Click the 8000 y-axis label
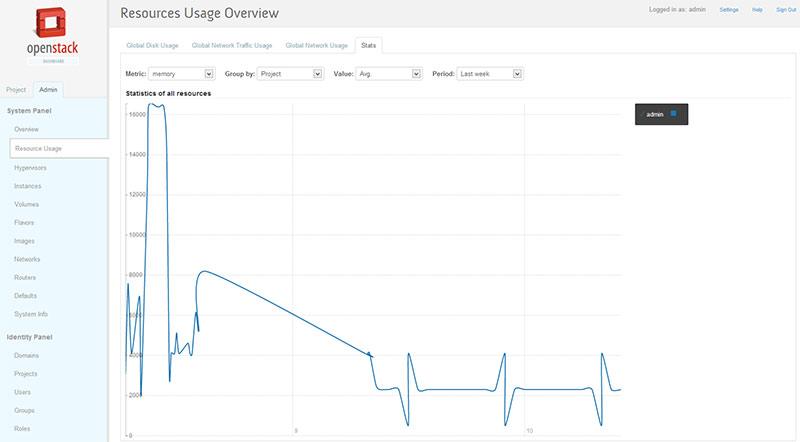800x442 pixels. point(137,275)
